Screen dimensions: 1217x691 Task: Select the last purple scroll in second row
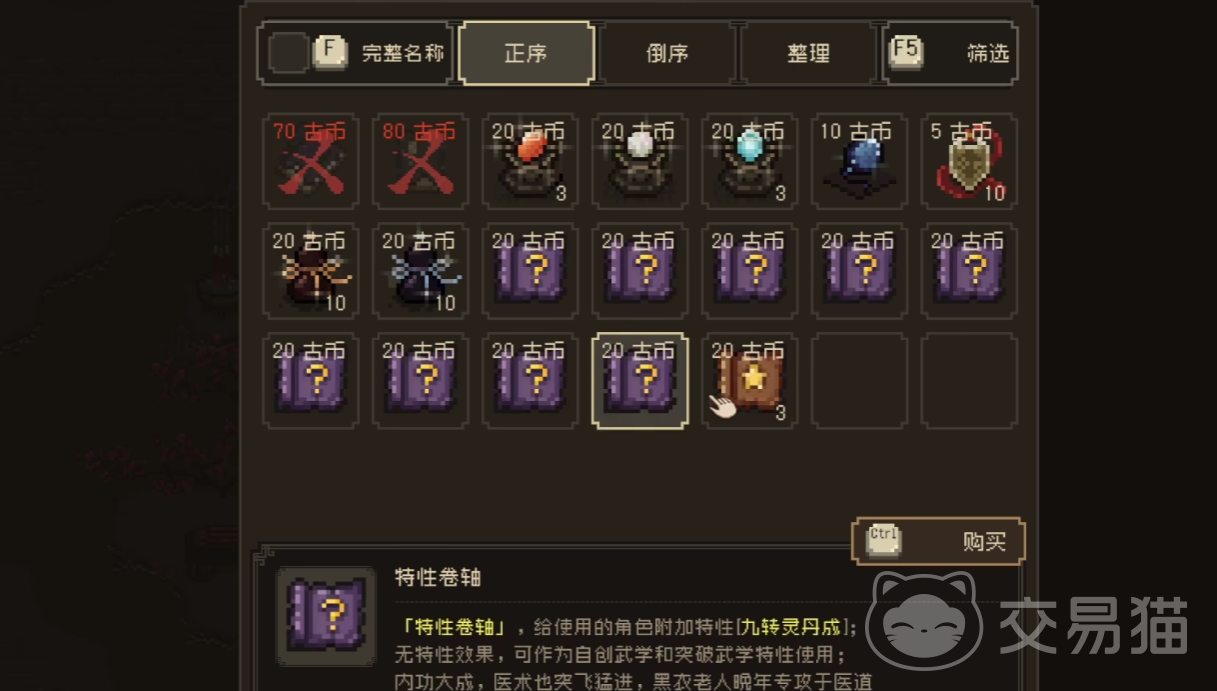pyautogui.click(x=970, y=271)
